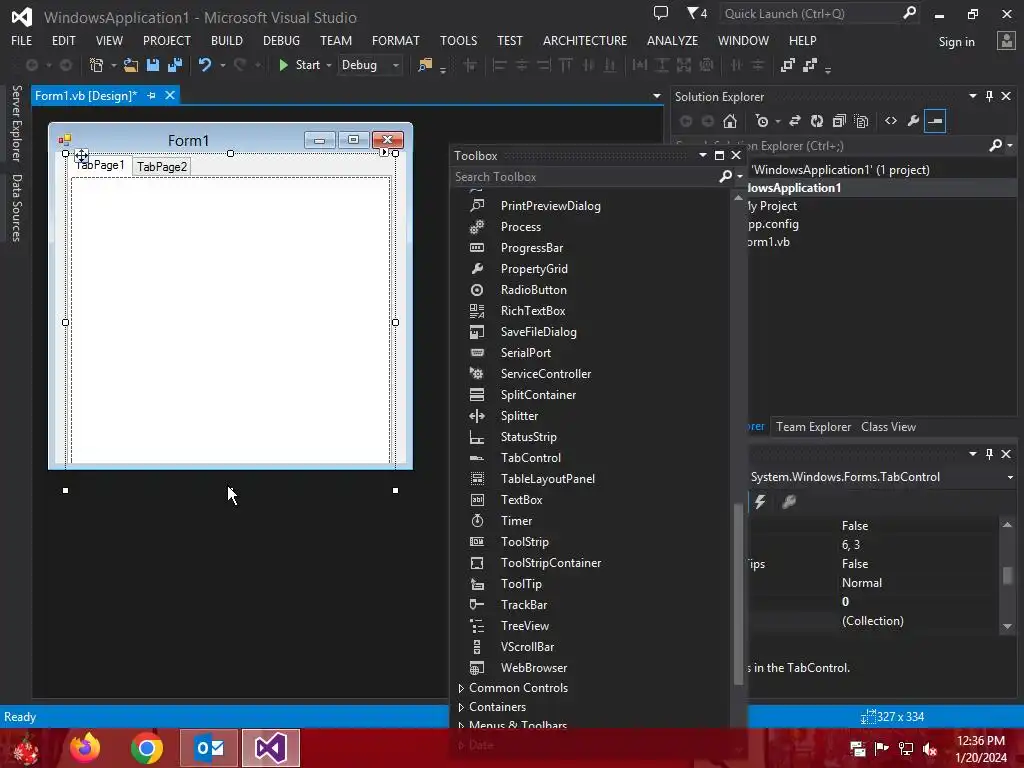
Task: Toggle Preview Selected Items in Solution Explorer
Action: click(935, 121)
